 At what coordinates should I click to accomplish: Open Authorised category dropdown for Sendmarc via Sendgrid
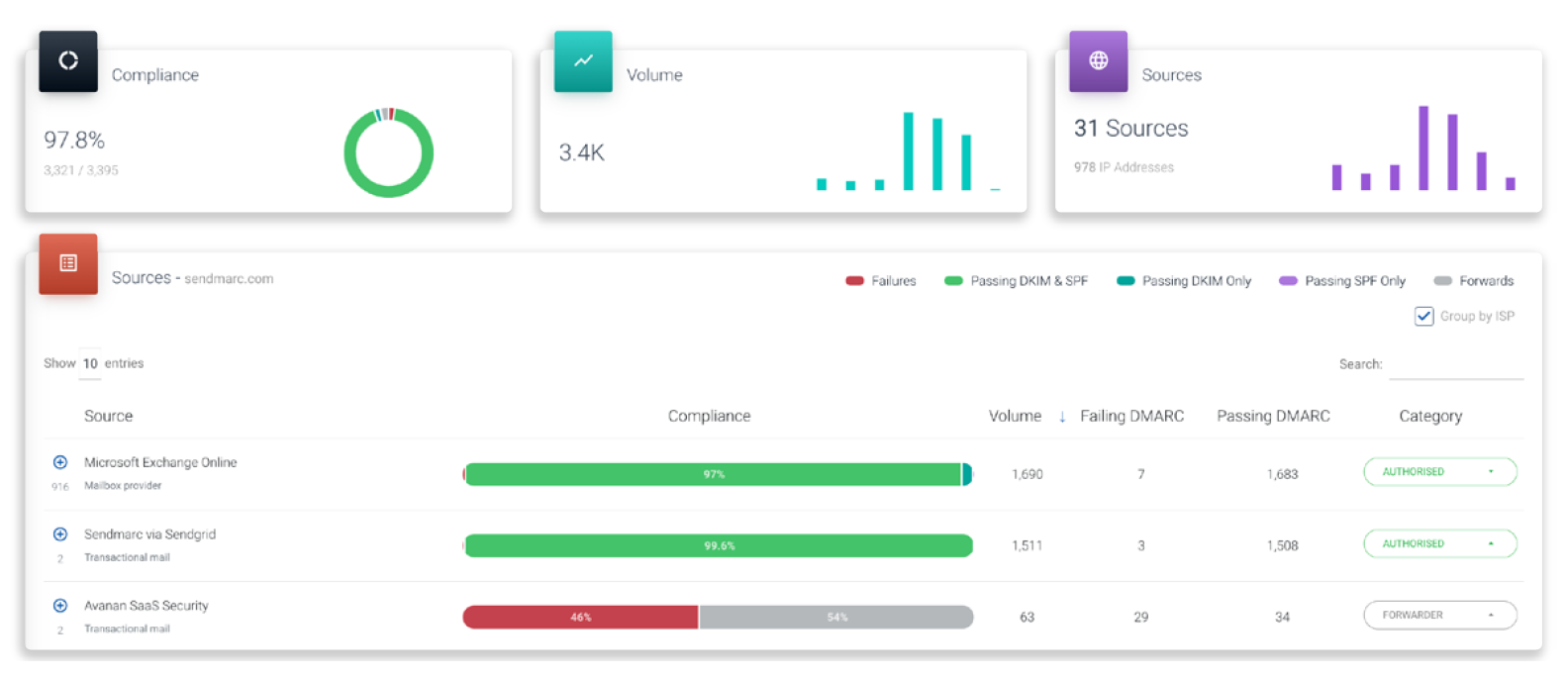coord(1439,543)
